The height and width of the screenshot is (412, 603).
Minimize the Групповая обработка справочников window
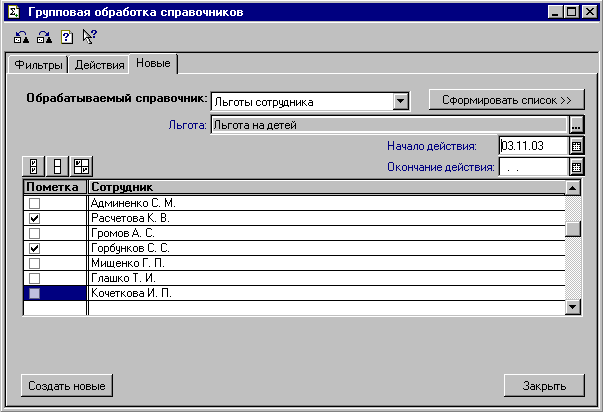pos(555,12)
